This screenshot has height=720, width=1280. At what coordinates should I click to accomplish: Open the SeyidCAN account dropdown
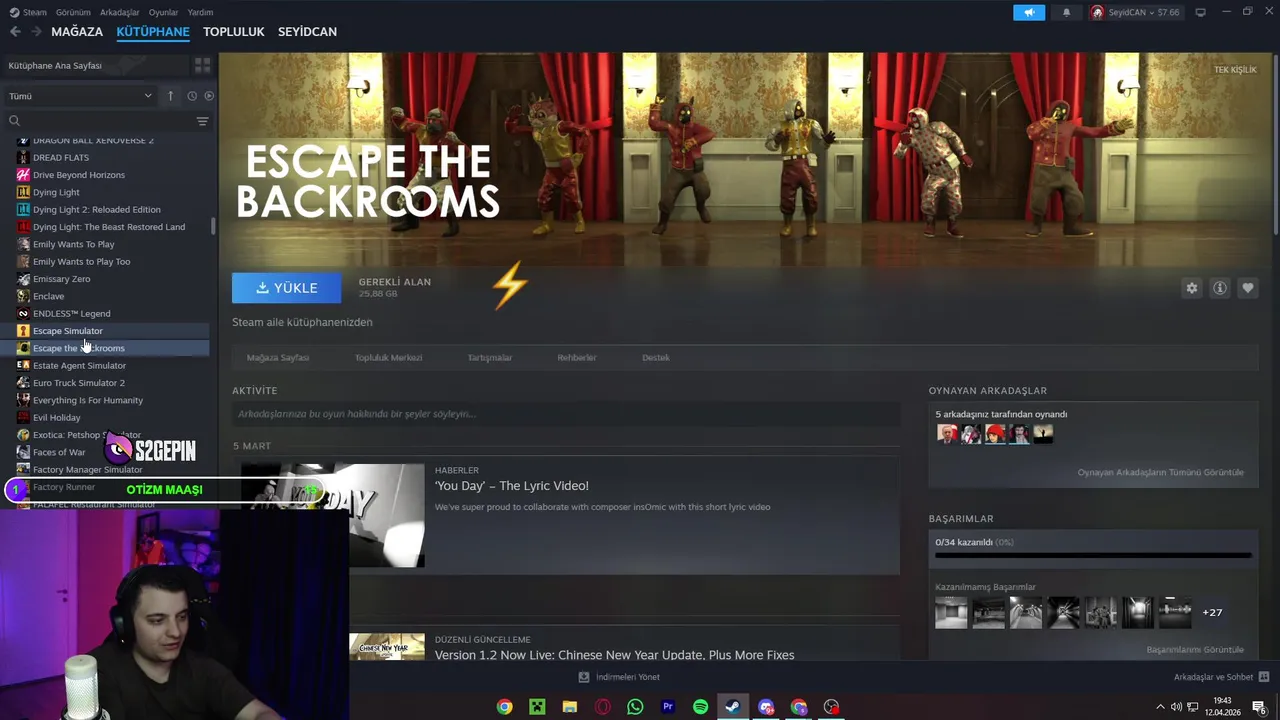1136,12
